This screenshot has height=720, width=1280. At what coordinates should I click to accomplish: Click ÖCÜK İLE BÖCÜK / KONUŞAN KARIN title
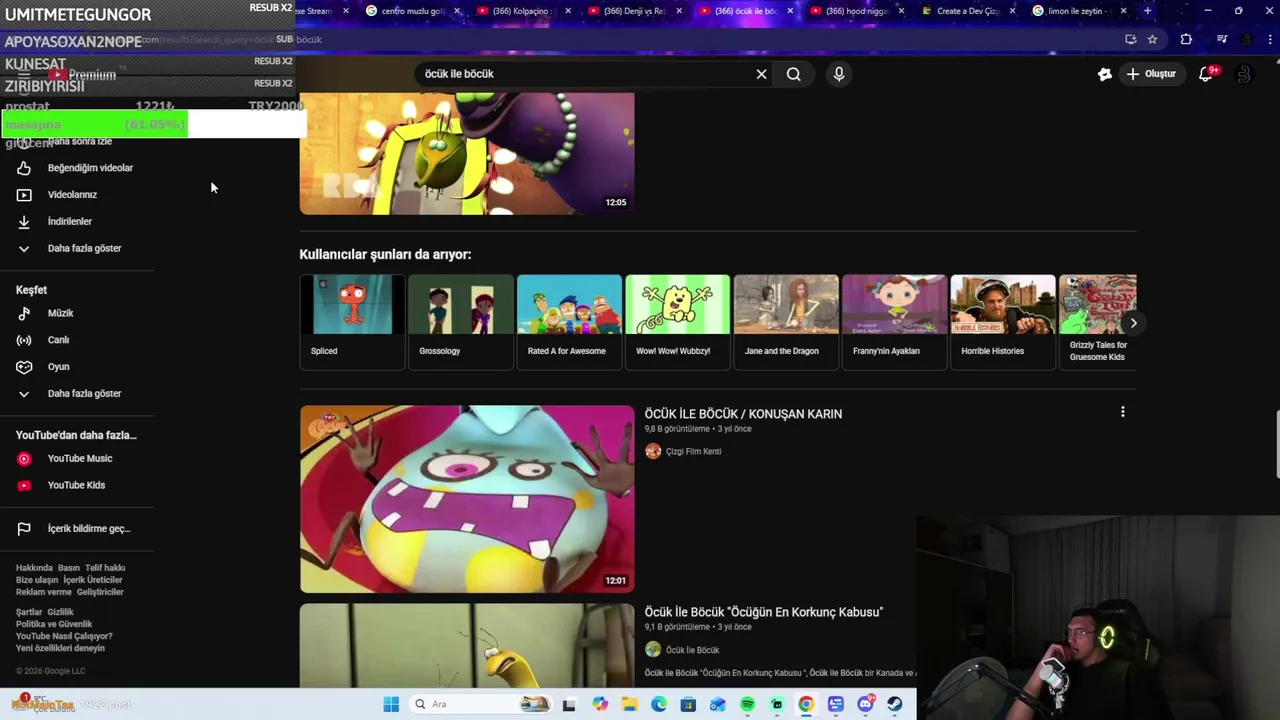click(x=743, y=414)
